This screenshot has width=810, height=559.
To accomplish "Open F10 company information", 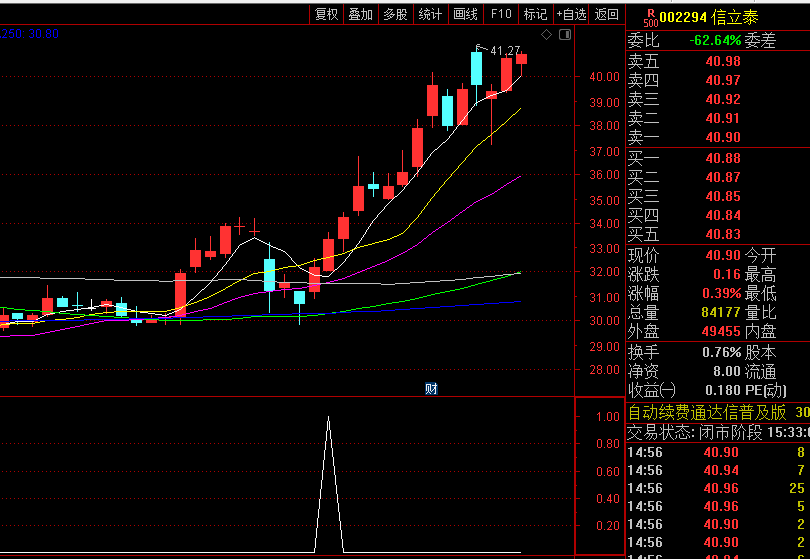I will click(x=501, y=14).
